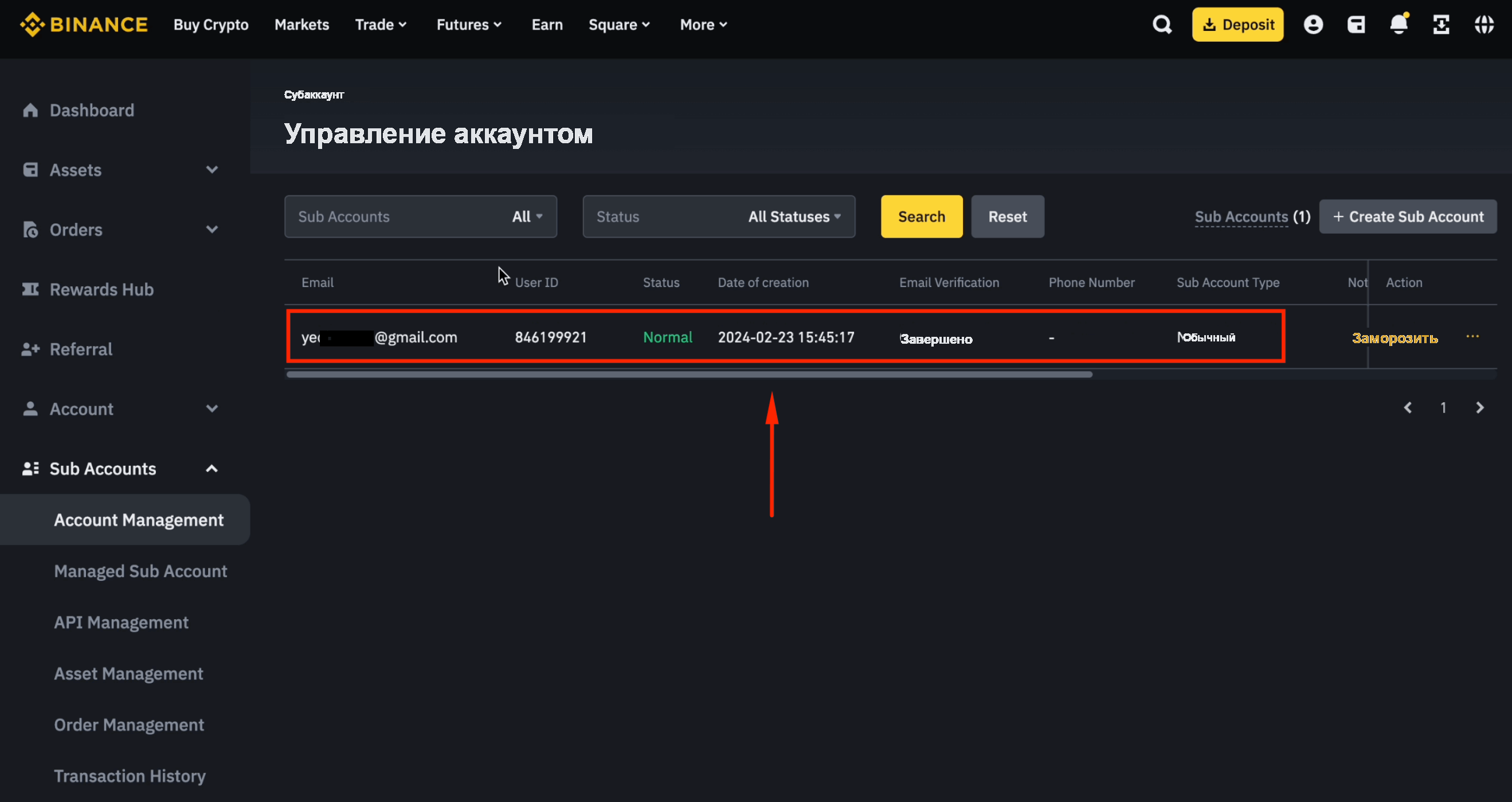Open Markets in top navigation
The image size is (1512, 802).
click(301, 25)
